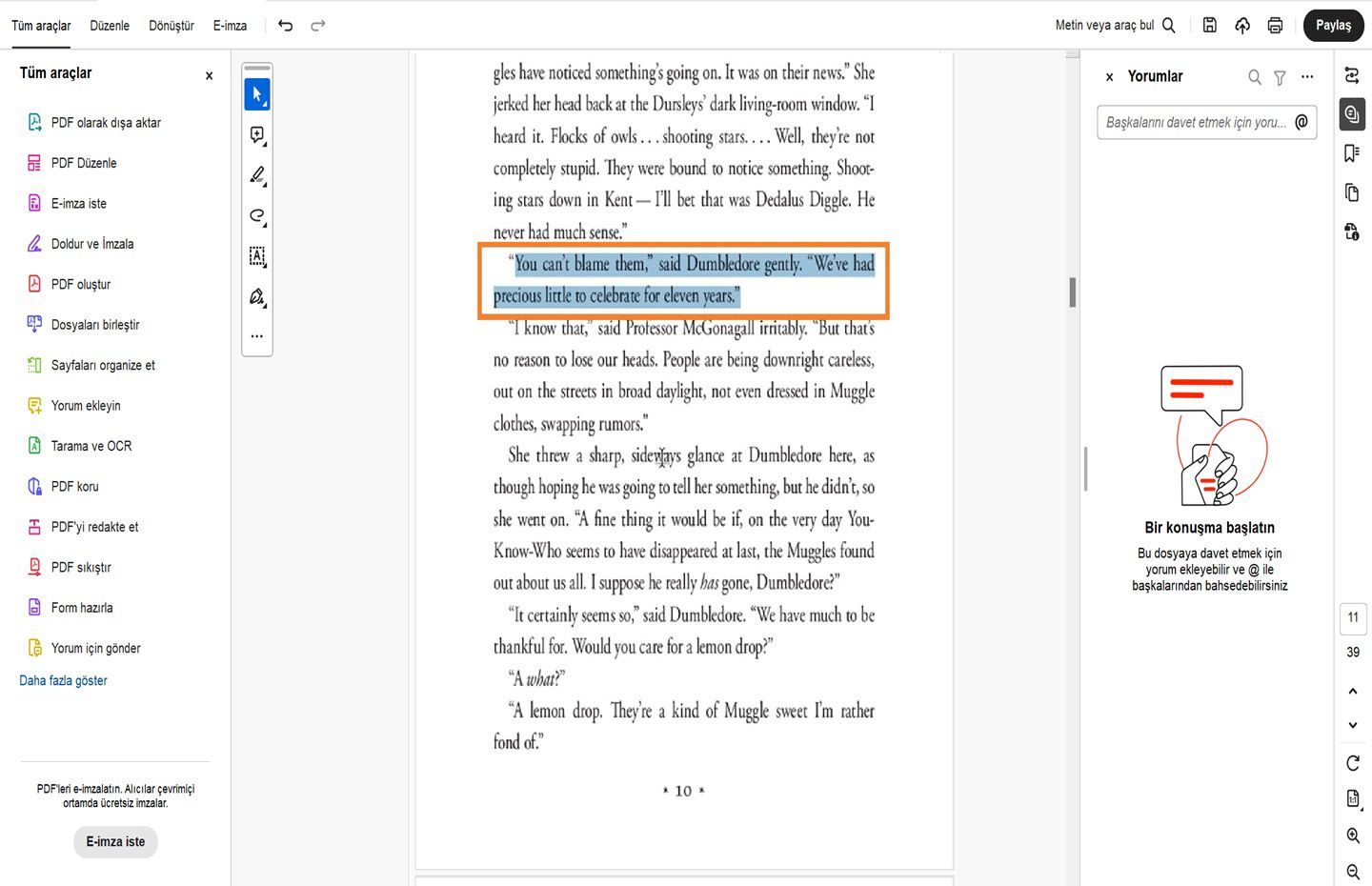Viewport: 1372px width, 886px height.
Task: Upload the file to cloud storage
Action: 1242,26
